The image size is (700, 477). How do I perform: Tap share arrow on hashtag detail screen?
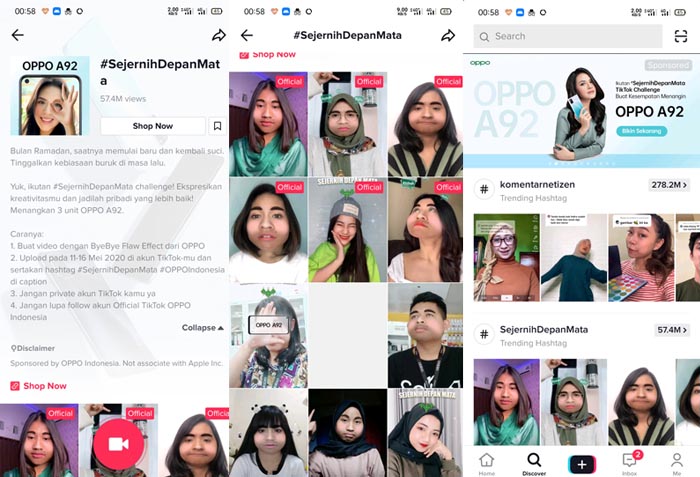point(219,35)
